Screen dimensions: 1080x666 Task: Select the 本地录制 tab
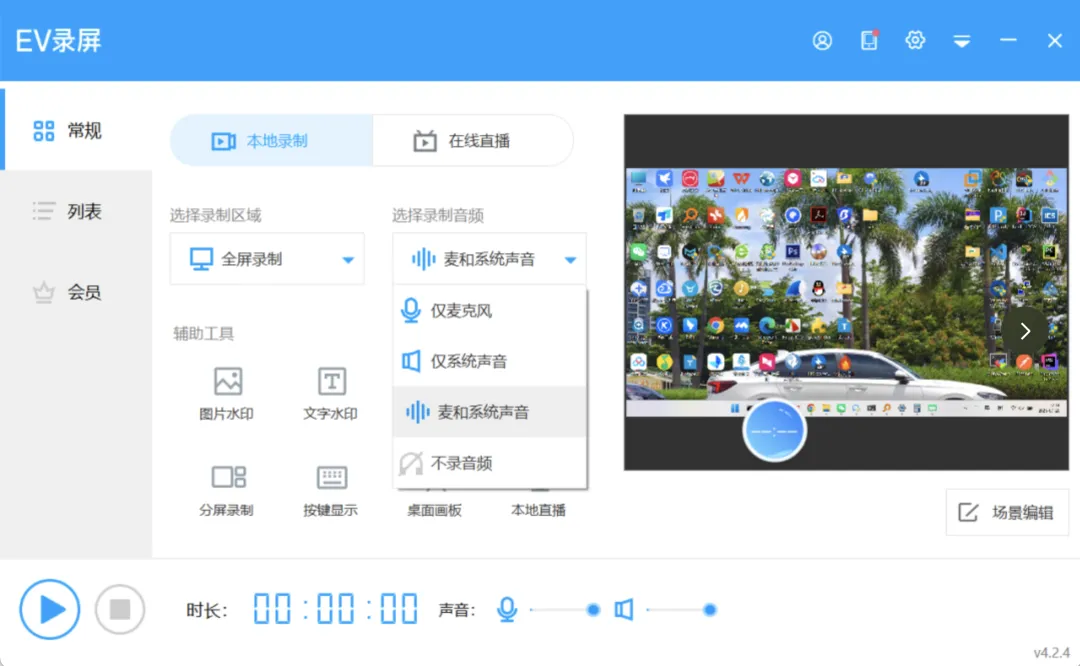pyautogui.click(x=272, y=141)
